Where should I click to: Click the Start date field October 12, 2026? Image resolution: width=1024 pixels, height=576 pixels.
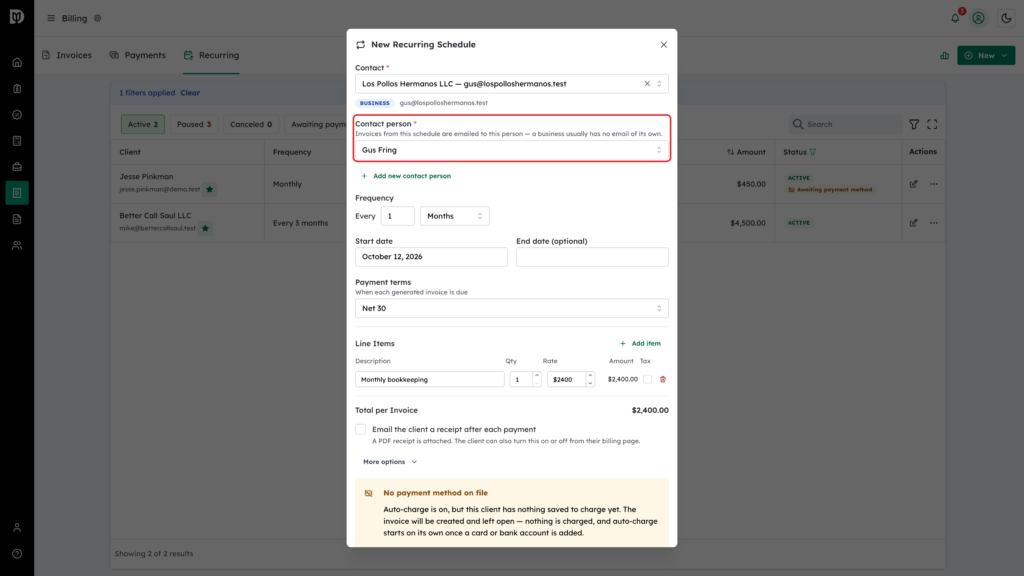click(x=431, y=257)
